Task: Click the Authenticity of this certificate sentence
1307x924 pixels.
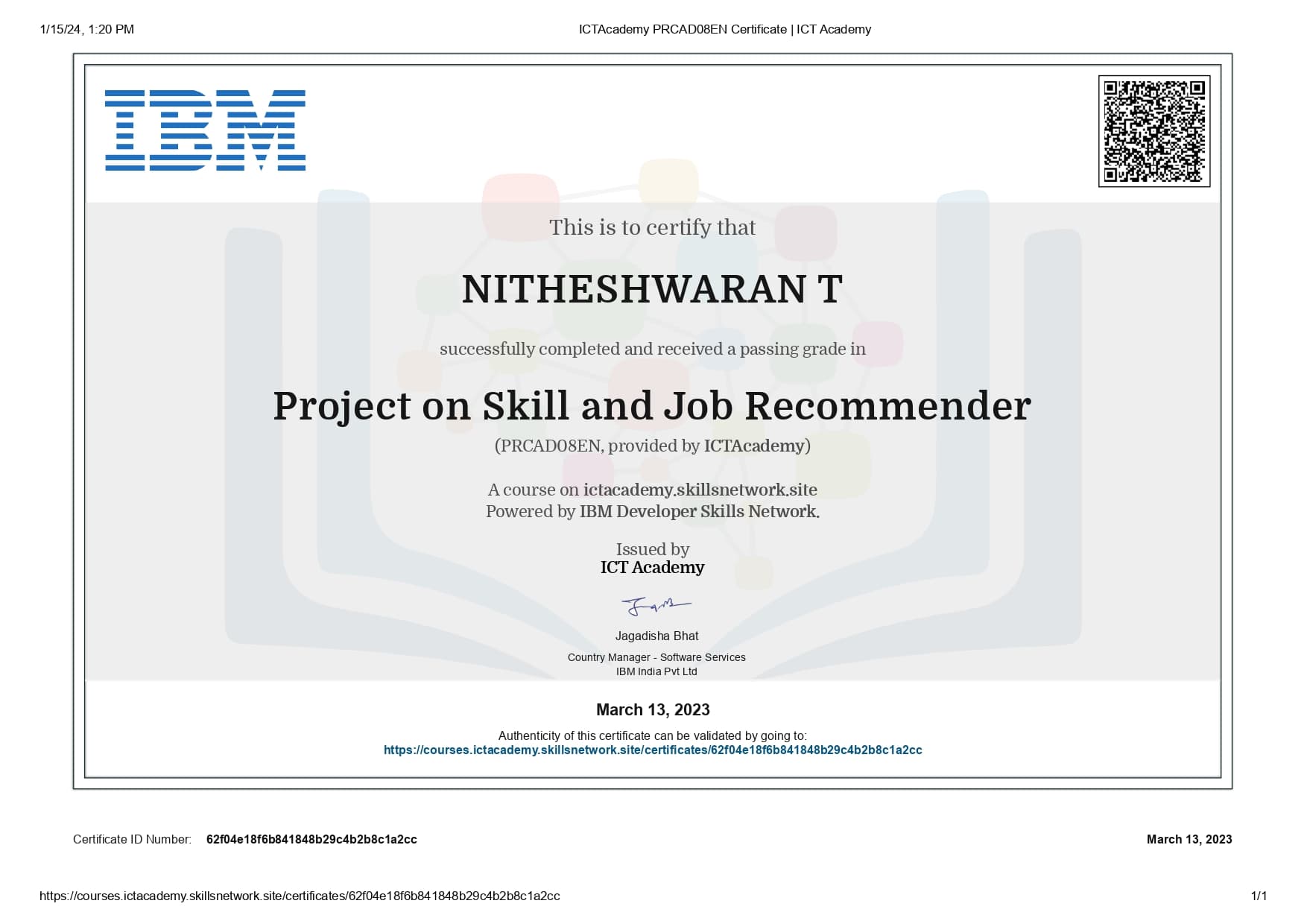Action: [x=652, y=735]
